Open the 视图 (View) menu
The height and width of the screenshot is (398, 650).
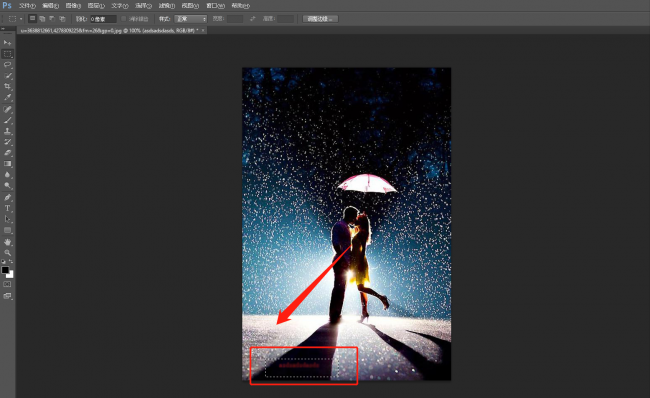190,6
